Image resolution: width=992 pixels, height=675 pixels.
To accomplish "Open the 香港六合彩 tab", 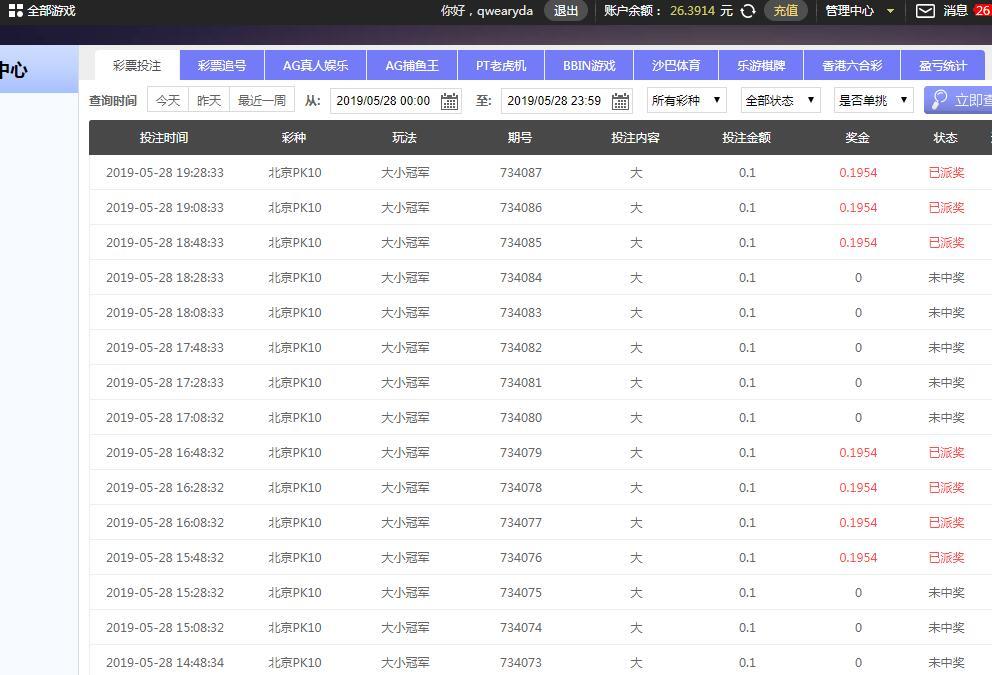I will (x=852, y=65).
